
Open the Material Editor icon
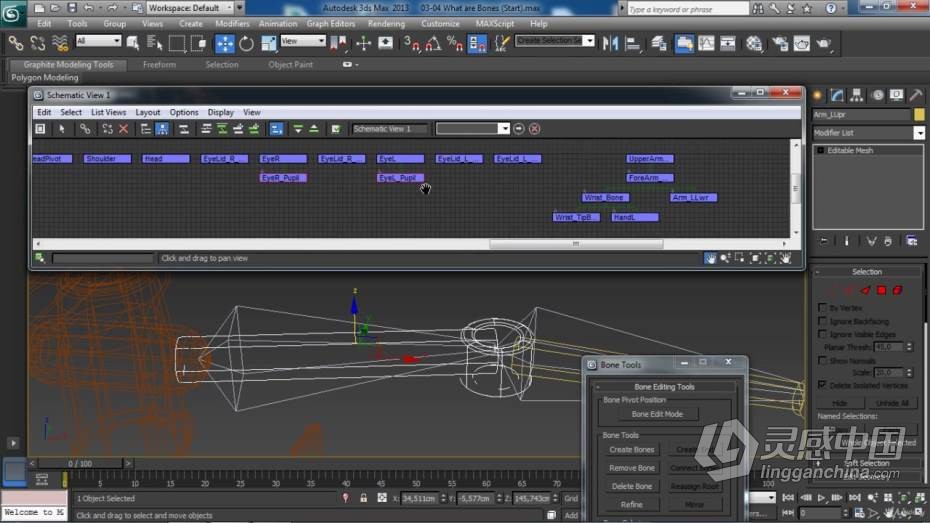754,43
